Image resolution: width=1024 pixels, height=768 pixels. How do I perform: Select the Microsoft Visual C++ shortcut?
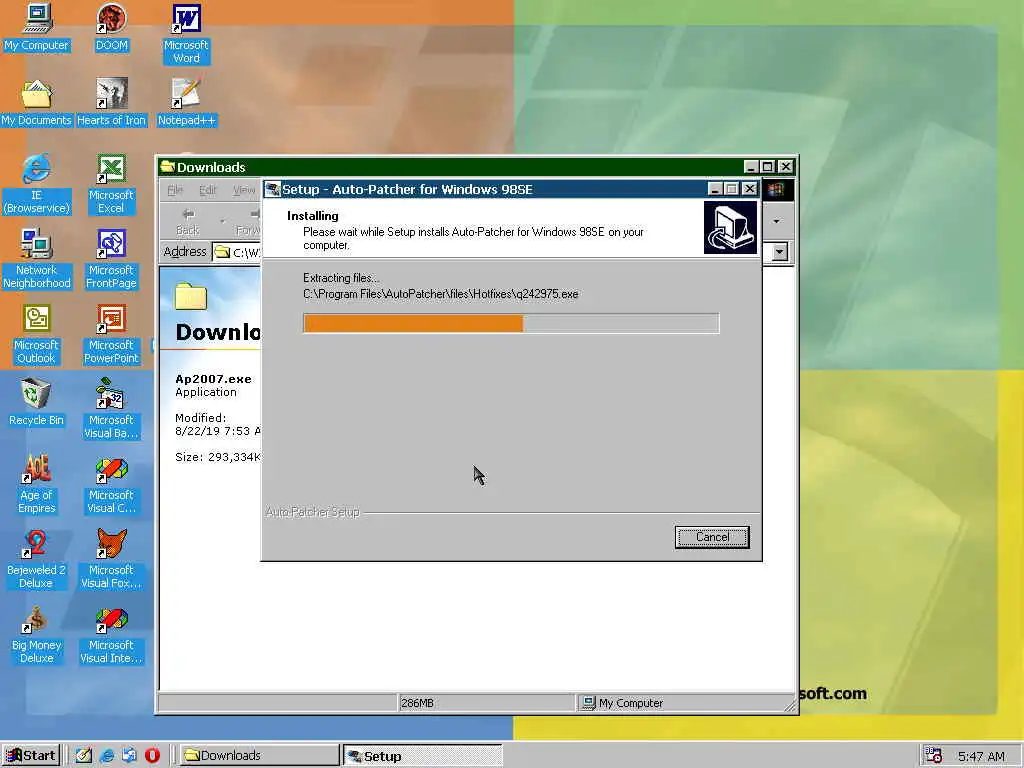coord(111,485)
